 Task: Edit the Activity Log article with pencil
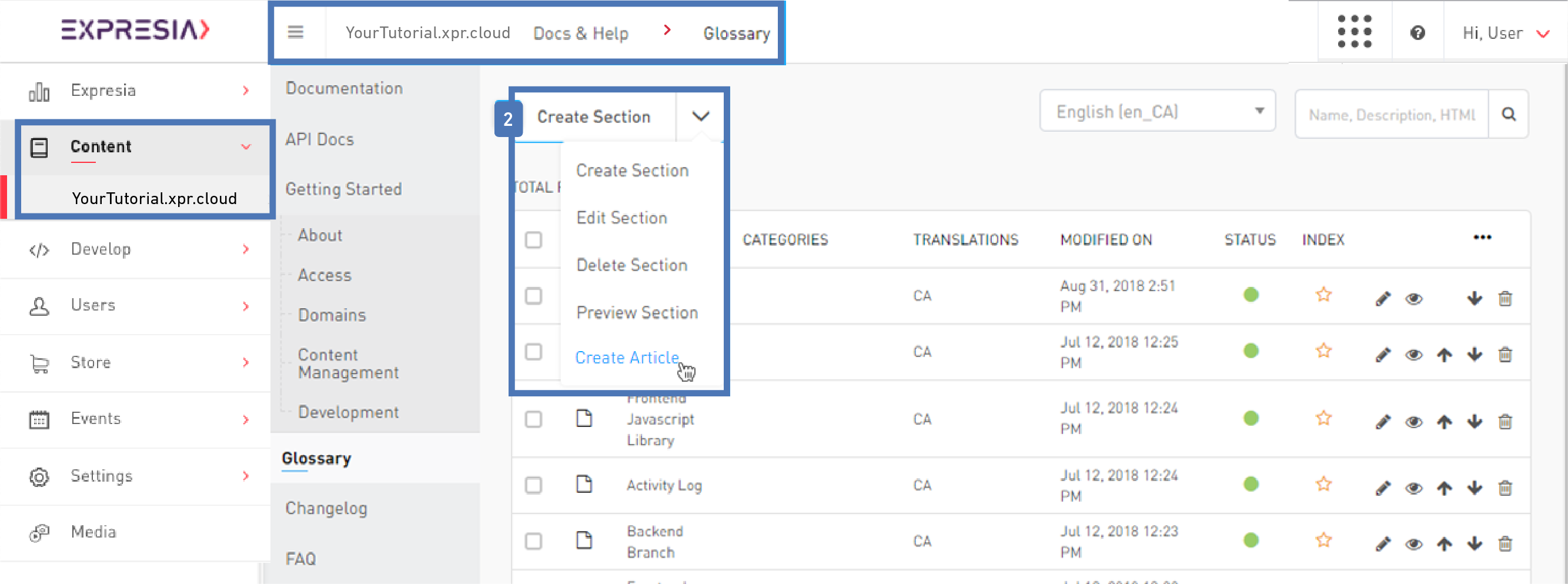pyautogui.click(x=1382, y=488)
